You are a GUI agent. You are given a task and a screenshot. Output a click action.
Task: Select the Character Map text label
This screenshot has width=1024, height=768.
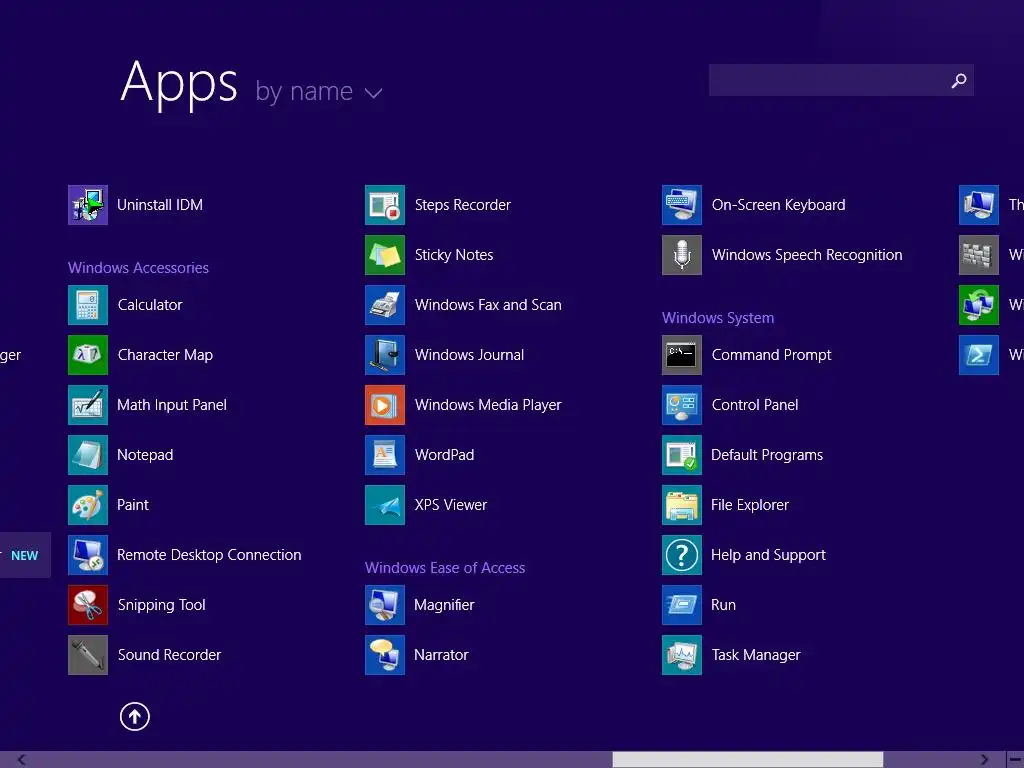point(165,355)
